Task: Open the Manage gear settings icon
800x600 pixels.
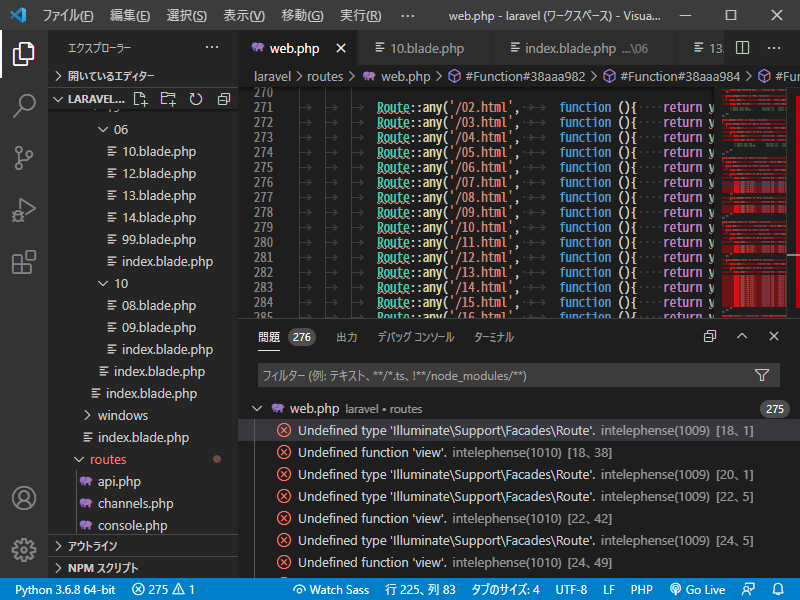Action: pyautogui.click(x=24, y=549)
